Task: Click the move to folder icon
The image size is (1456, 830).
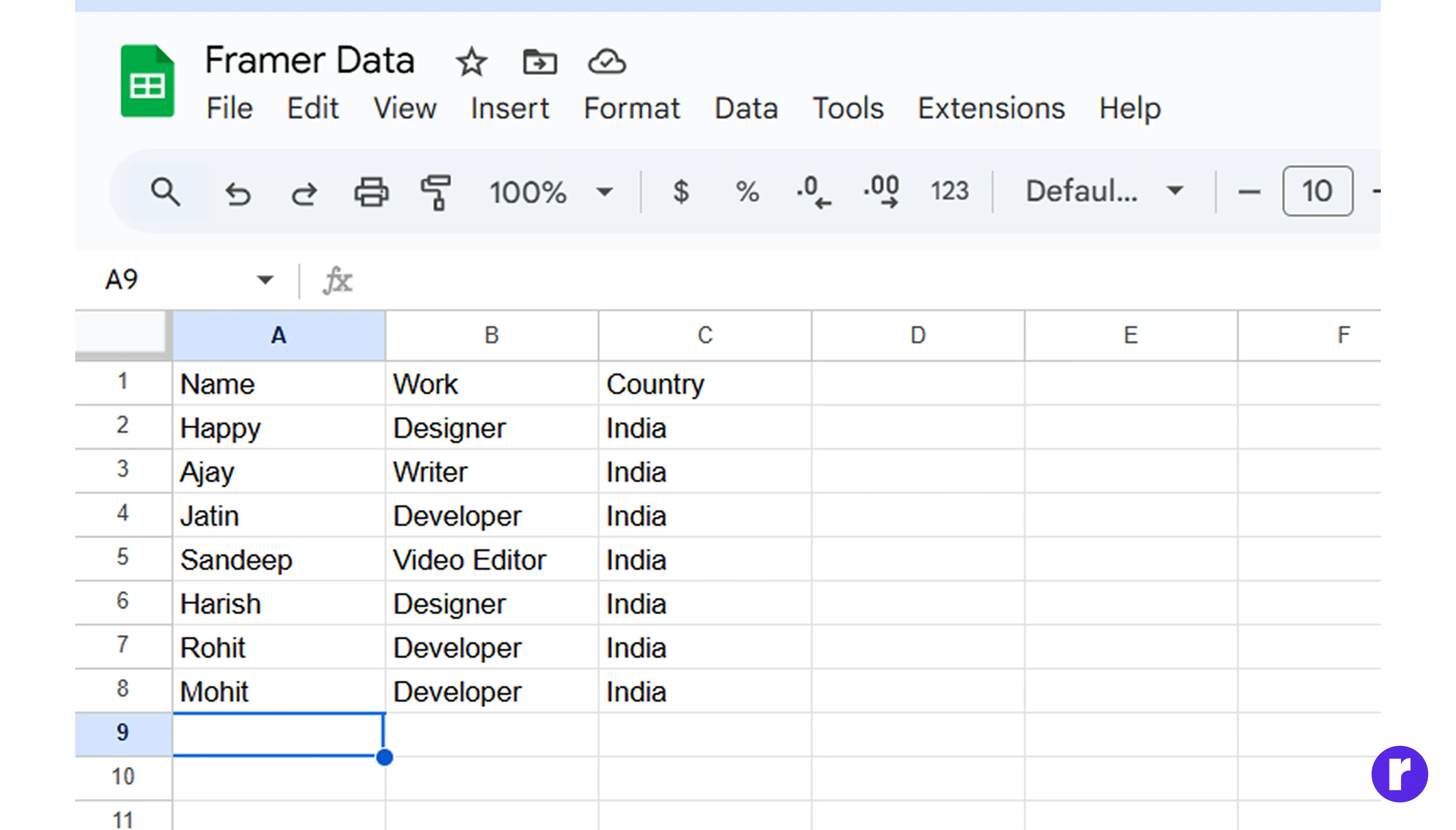Action: point(539,62)
